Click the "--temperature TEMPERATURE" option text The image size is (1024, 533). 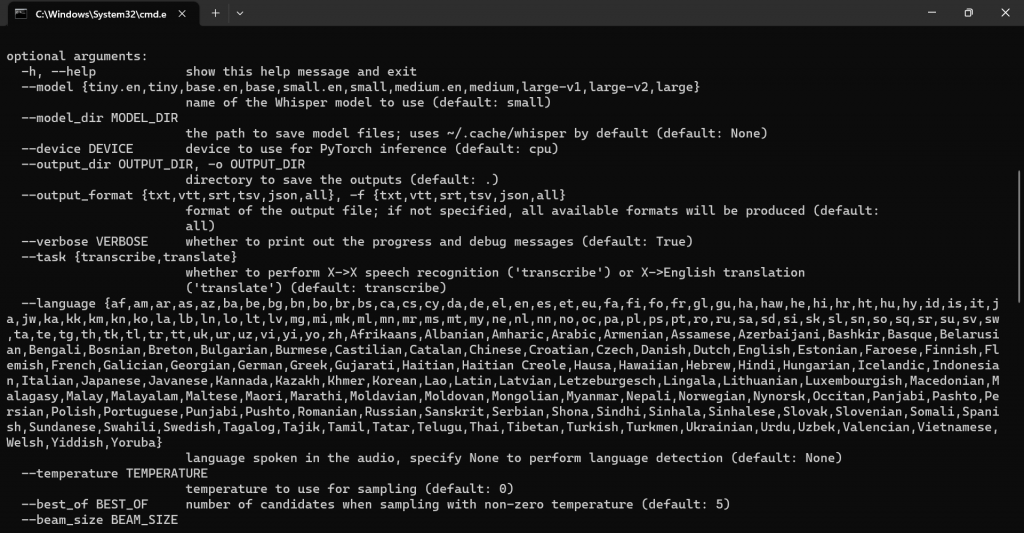point(114,474)
